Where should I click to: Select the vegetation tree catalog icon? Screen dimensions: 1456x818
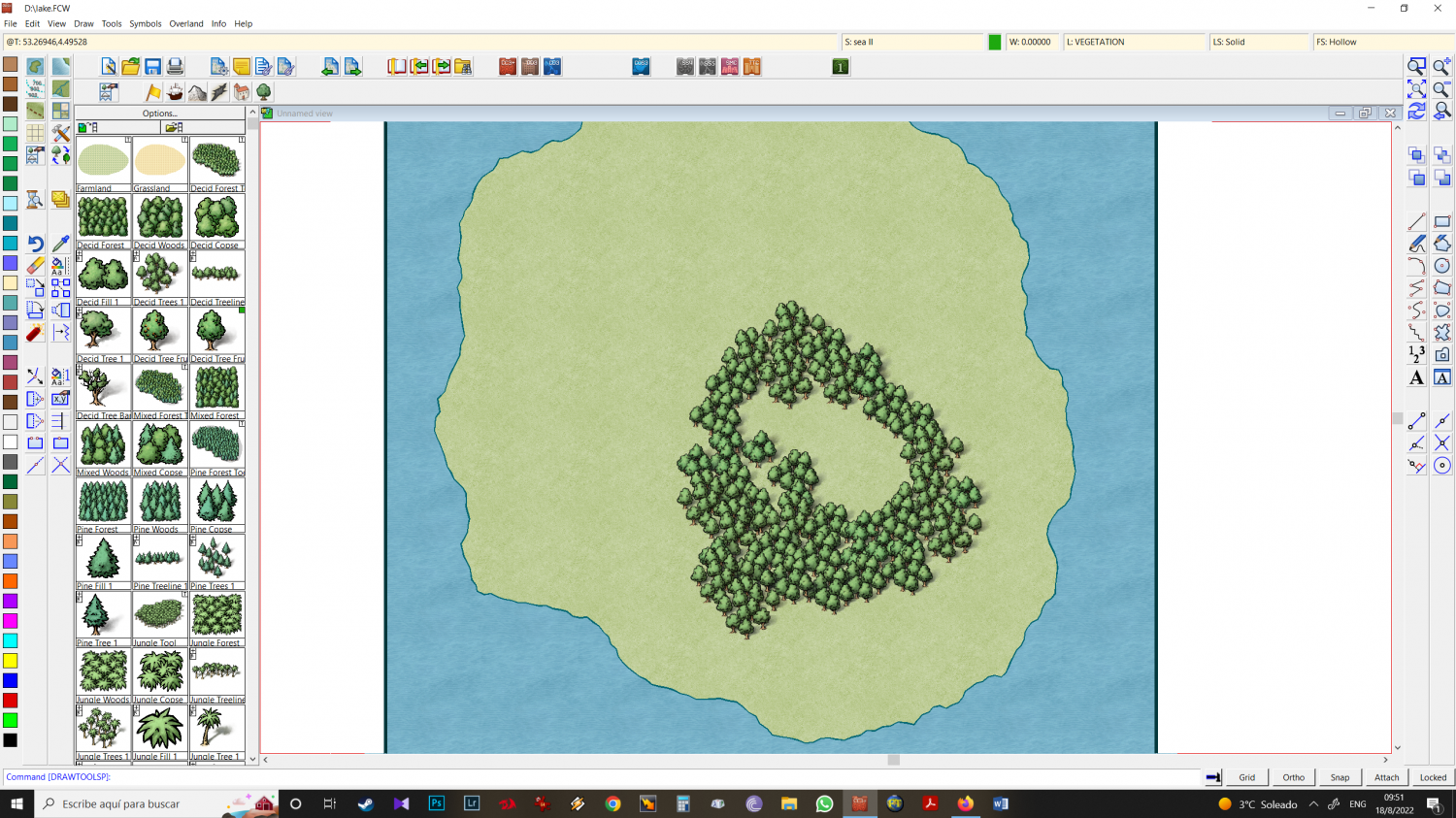pos(264,92)
